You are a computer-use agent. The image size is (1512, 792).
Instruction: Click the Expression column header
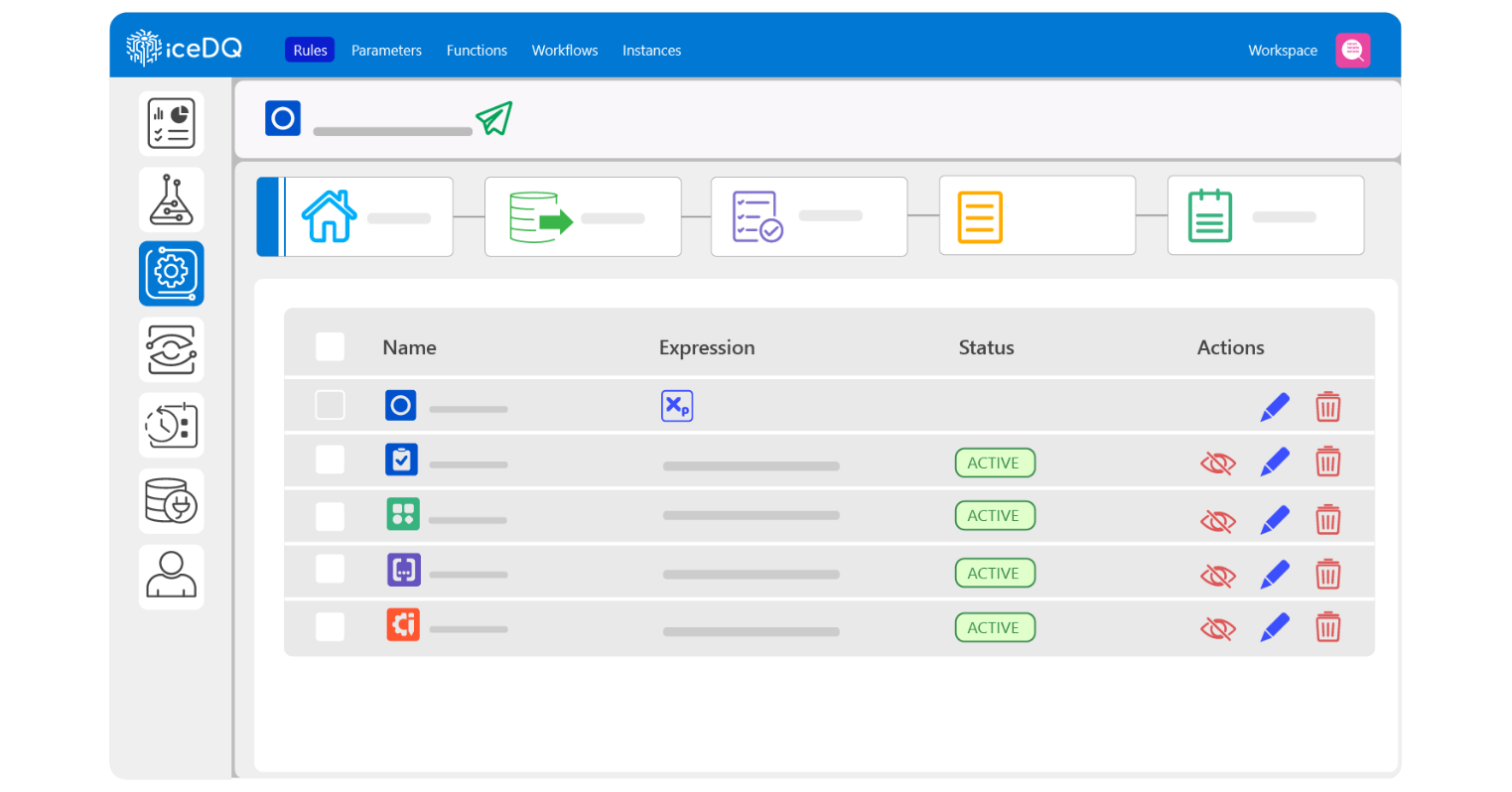pyautogui.click(x=707, y=347)
